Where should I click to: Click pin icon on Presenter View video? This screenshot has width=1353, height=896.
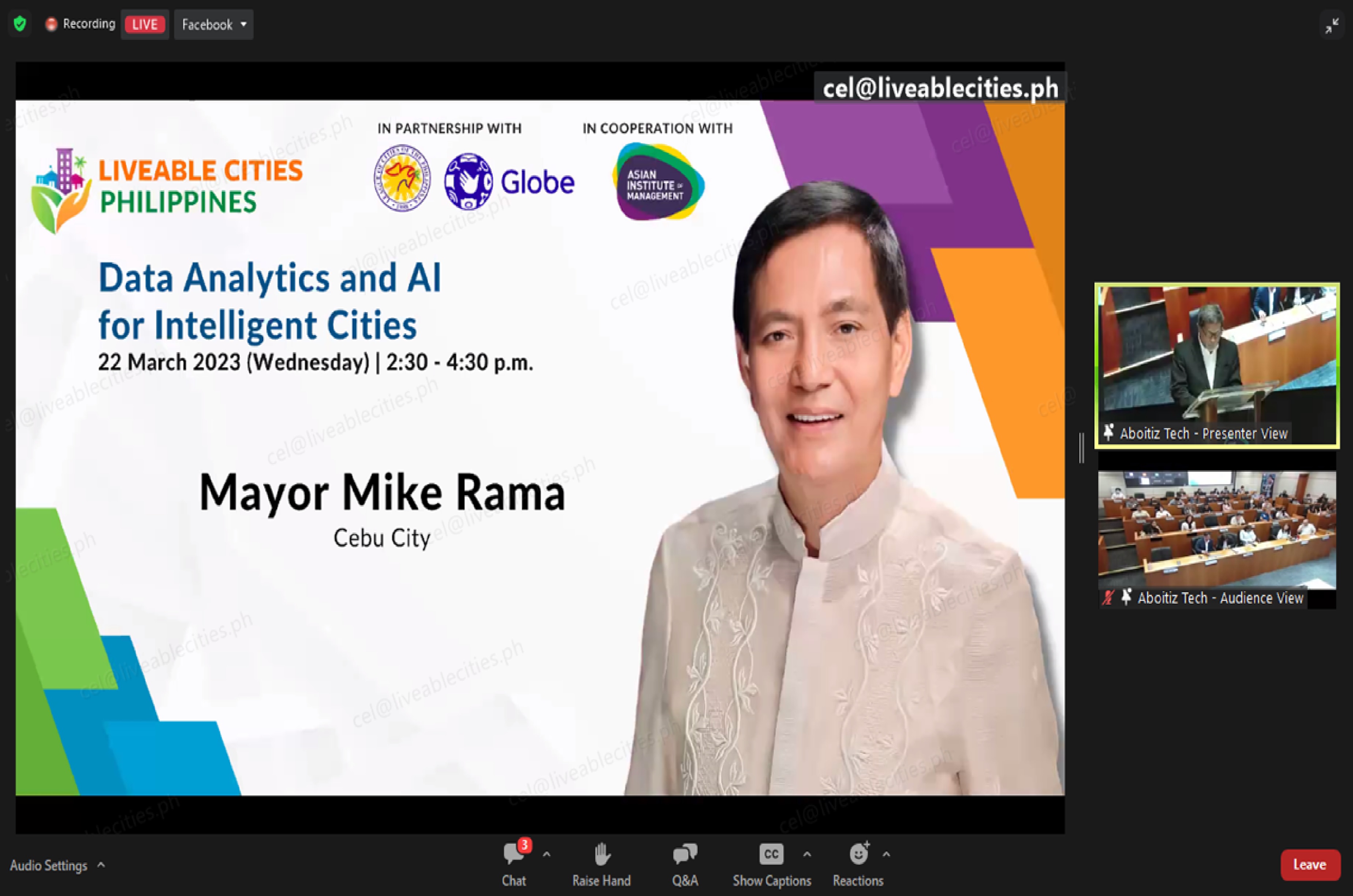(1108, 433)
